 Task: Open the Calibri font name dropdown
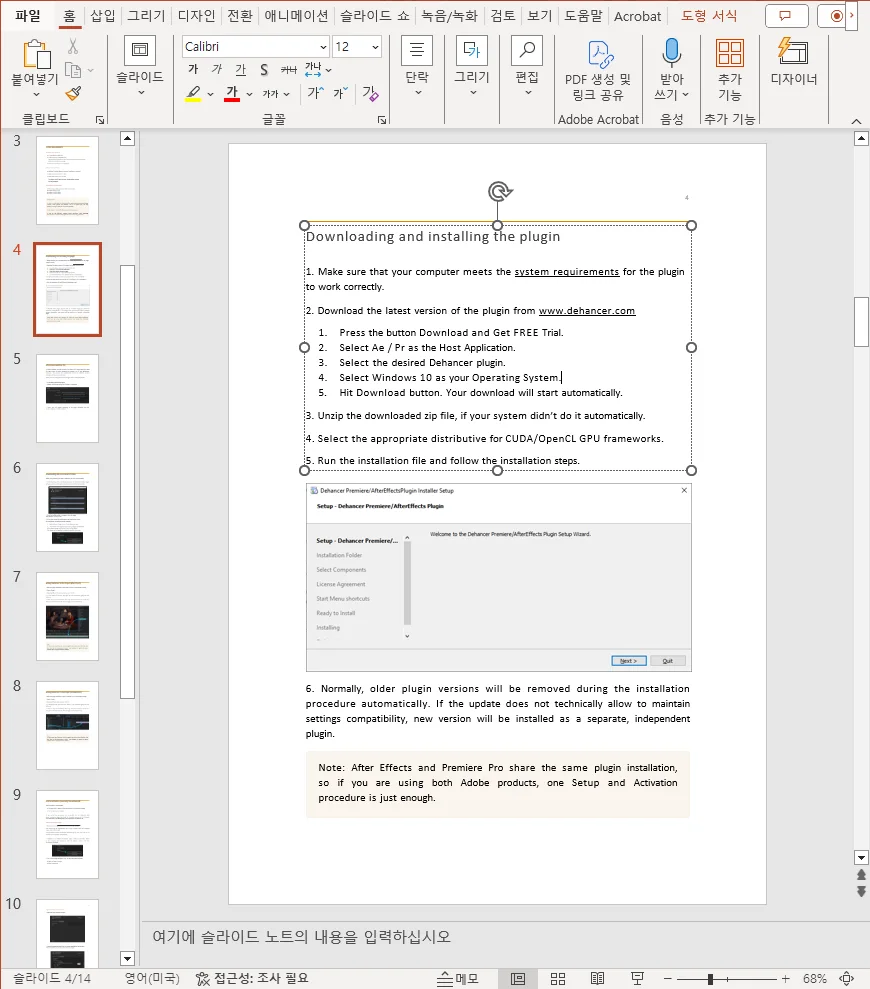pyautogui.click(x=322, y=47)
